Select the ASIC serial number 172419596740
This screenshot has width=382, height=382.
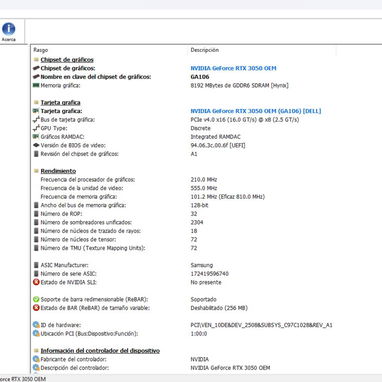click(x=210, y=274)
